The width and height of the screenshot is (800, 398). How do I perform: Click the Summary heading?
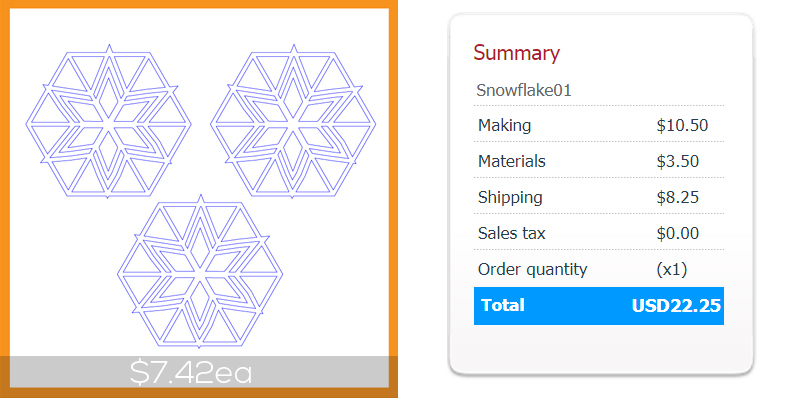coord(516,53)
